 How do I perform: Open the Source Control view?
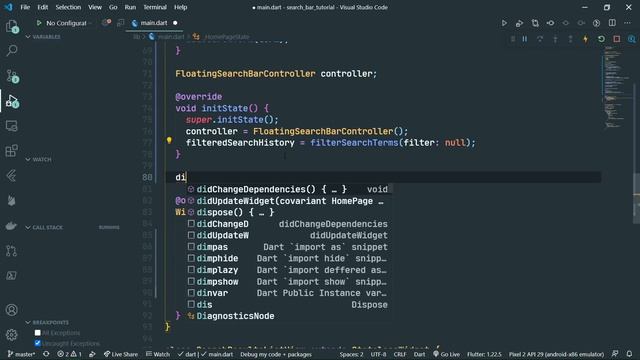click(x=11, y=76)
